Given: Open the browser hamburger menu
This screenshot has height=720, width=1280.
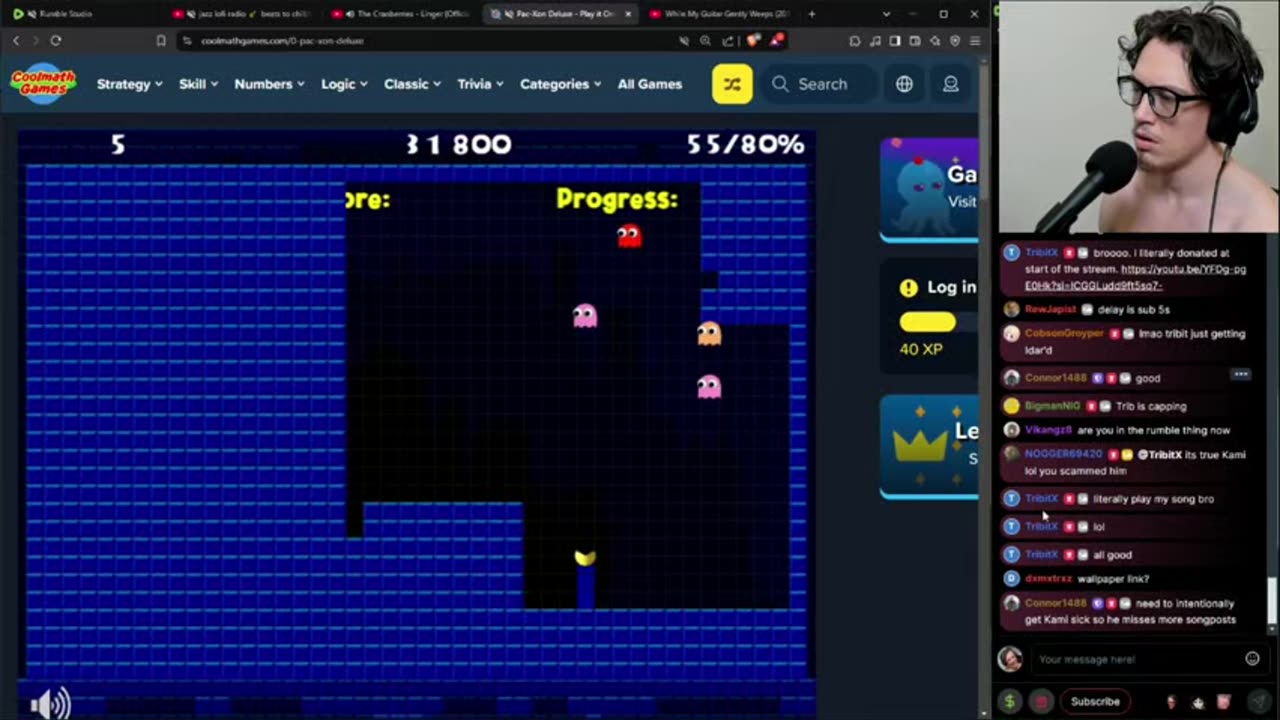Looking at the screenshot, I should pyautogui.click(x=974, y=40).
